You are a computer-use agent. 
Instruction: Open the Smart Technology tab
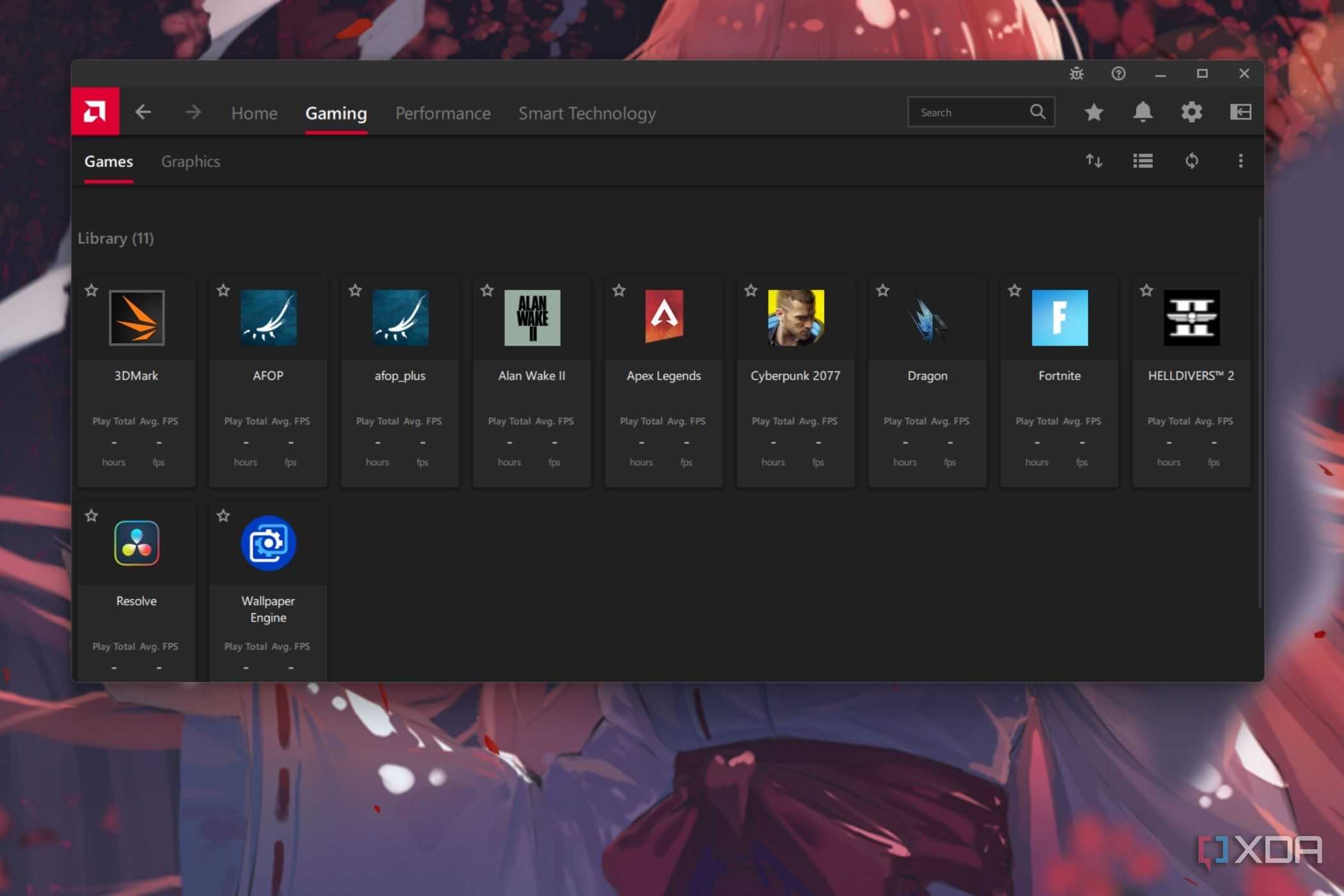coord(587,113)
